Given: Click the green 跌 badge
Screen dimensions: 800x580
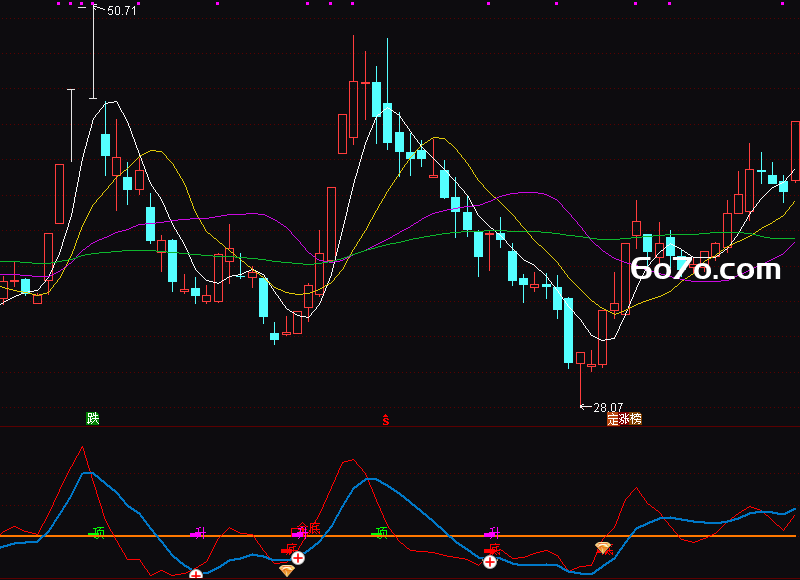Looking at the screenshot, I should click(92, 419).
